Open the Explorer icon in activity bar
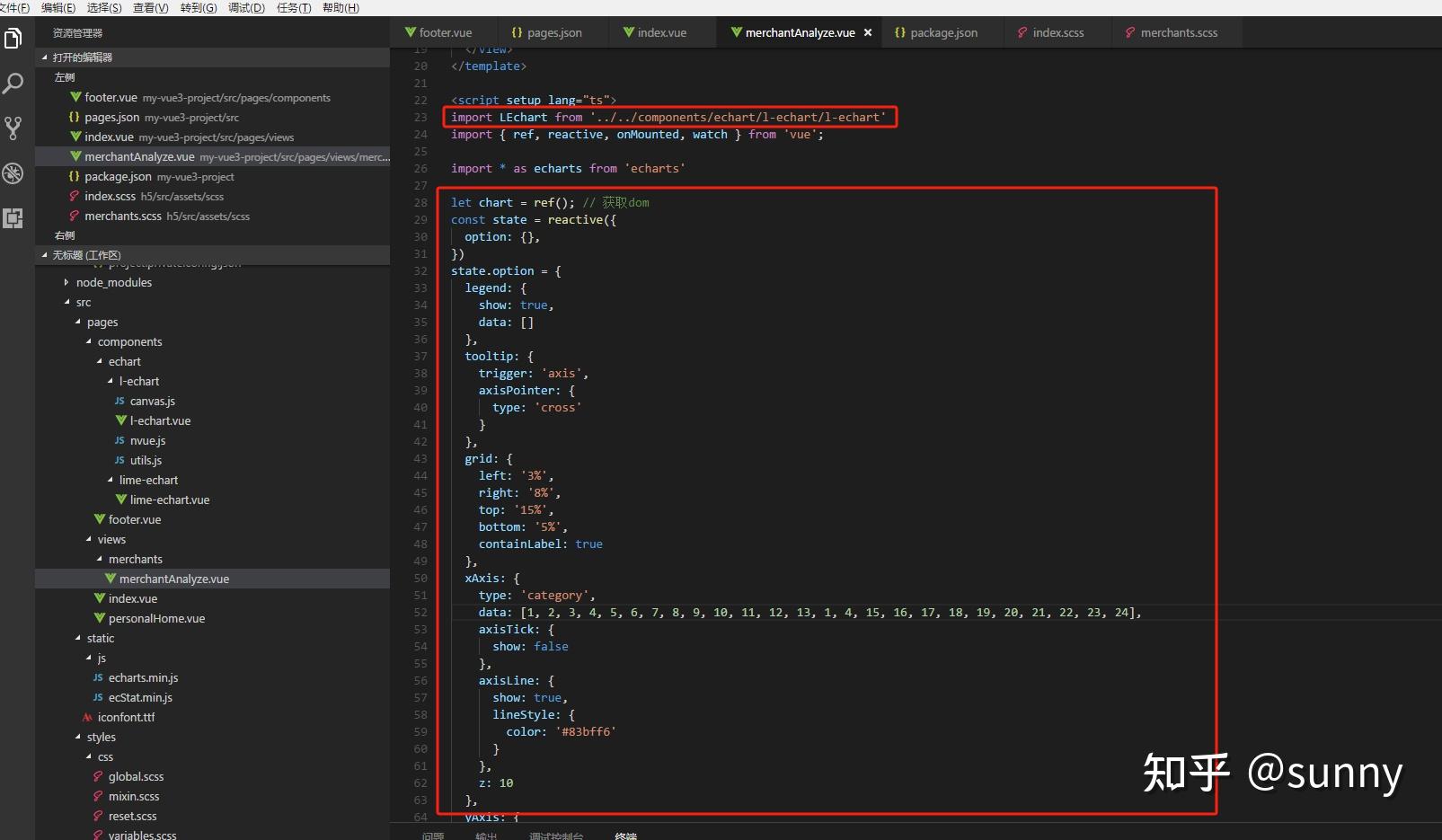The image size is (1442, 840). tap(13, 39)
